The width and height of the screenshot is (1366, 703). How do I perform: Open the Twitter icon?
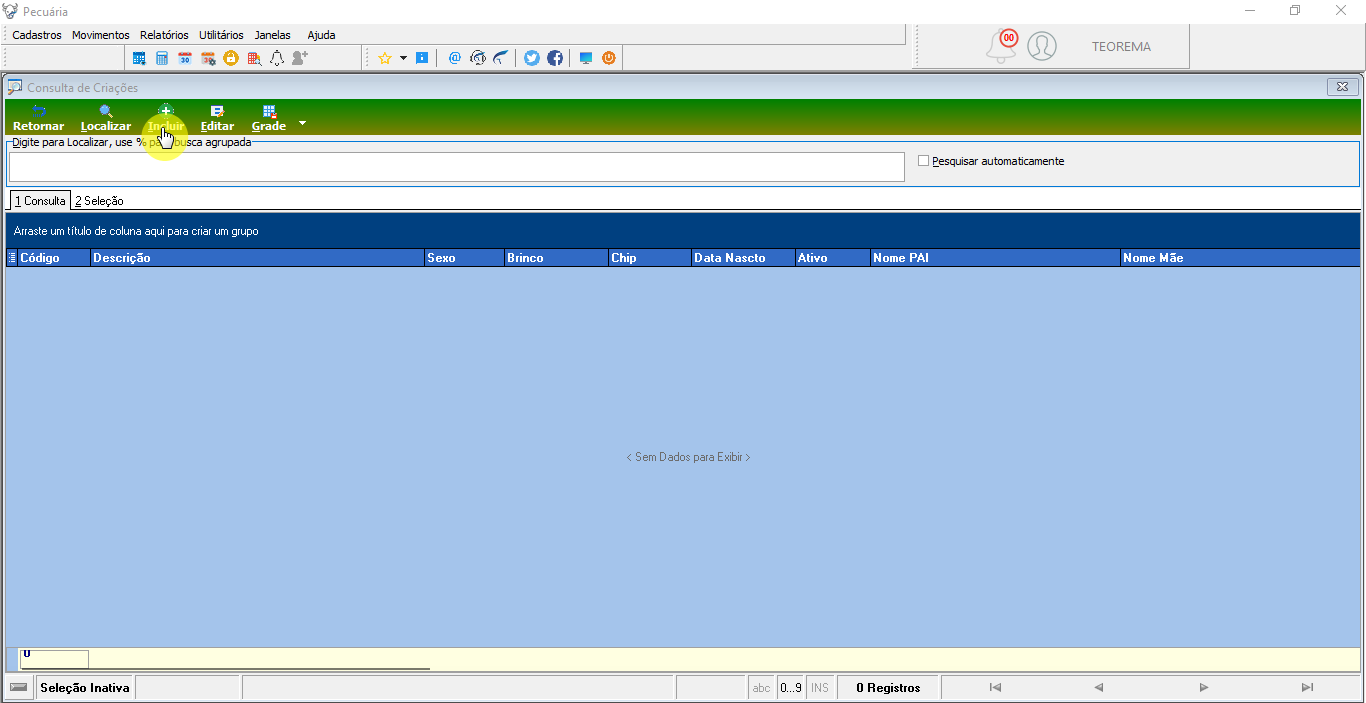coord(532,58)
